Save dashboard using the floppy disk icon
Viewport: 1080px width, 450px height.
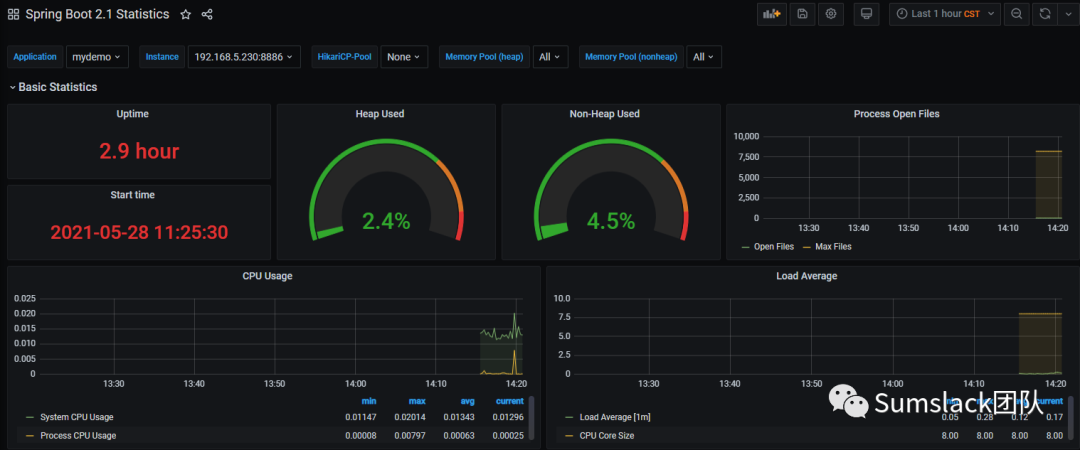pos(802,14)
